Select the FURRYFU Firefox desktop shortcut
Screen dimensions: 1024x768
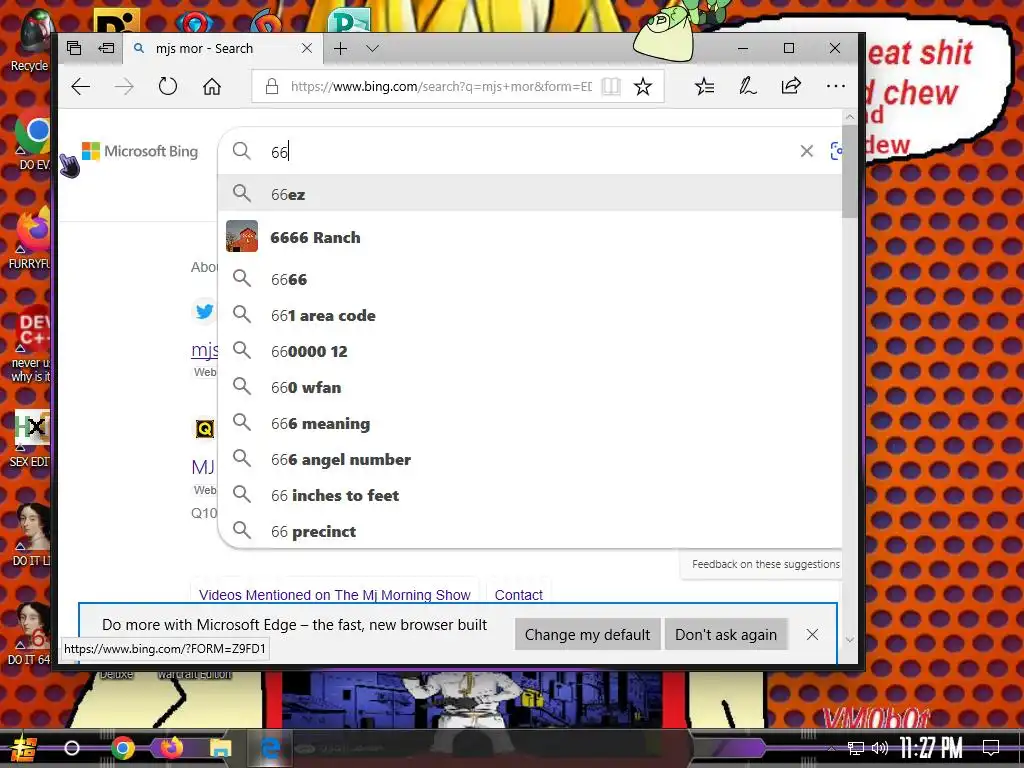31,238
